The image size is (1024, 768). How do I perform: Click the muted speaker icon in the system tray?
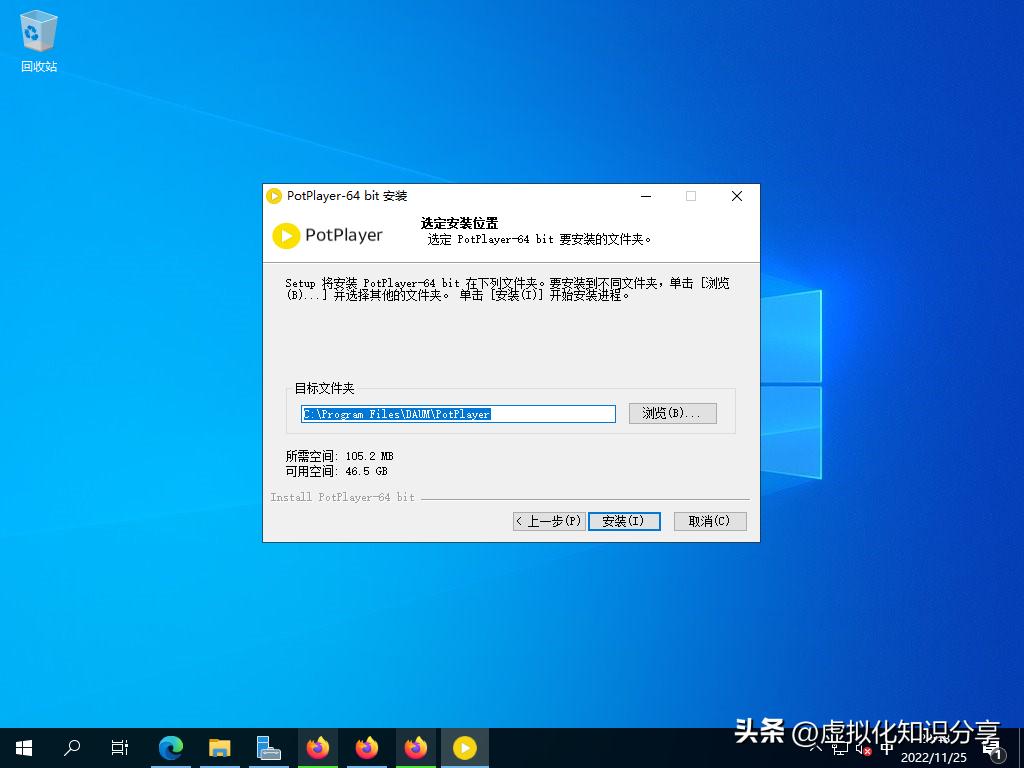pyautogui.click(x=862, y=749)
